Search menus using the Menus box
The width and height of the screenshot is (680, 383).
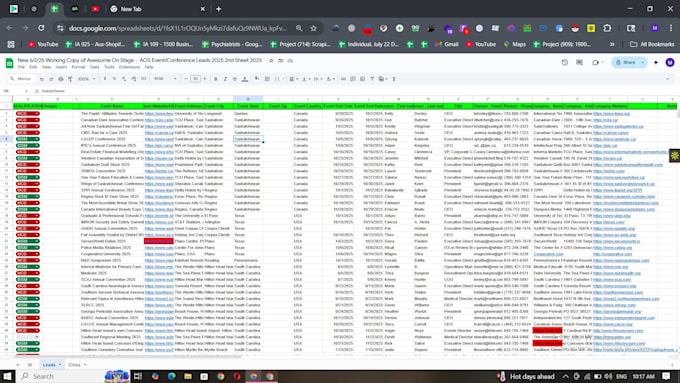tap(20, 79)
